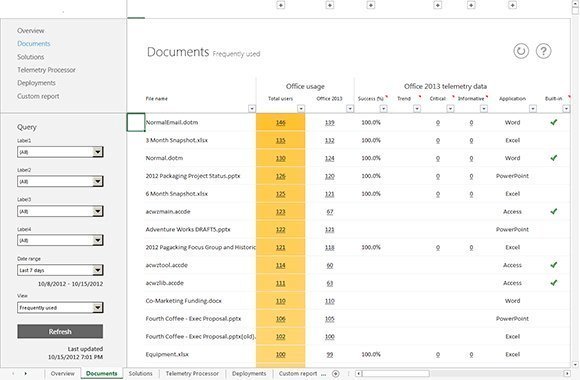Open the Label1 combo box
This screenshot has width=580, height=380.
(60, 152)
